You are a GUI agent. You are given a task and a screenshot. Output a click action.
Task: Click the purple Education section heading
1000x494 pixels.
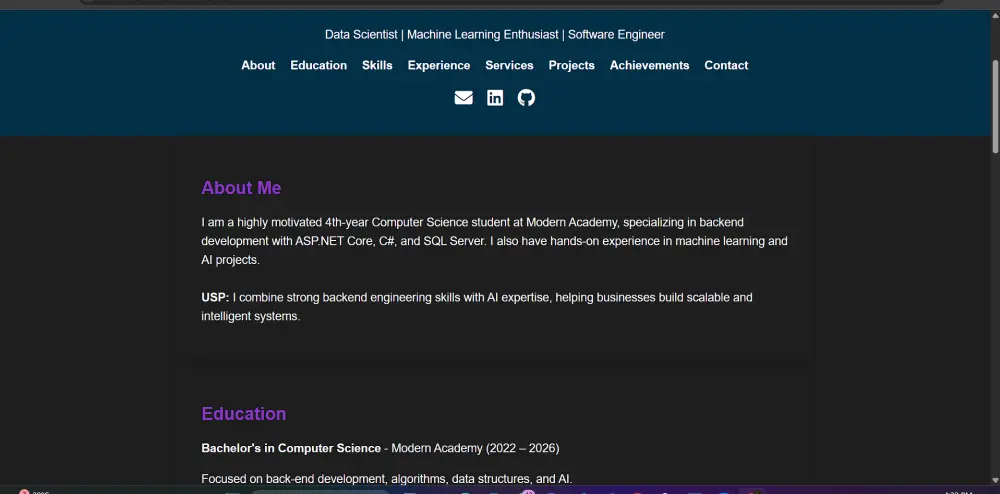pyautogui.click(x=244, y=414)
